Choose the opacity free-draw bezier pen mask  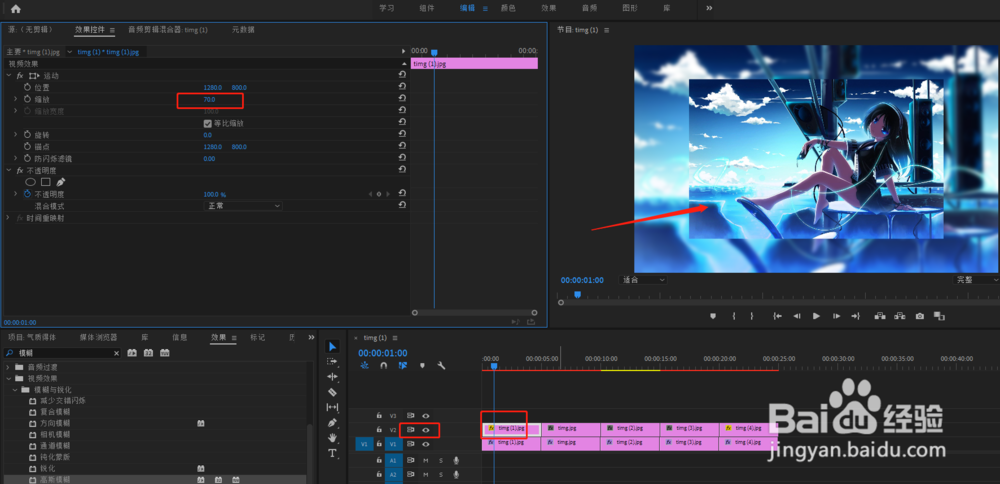(61, 182)
